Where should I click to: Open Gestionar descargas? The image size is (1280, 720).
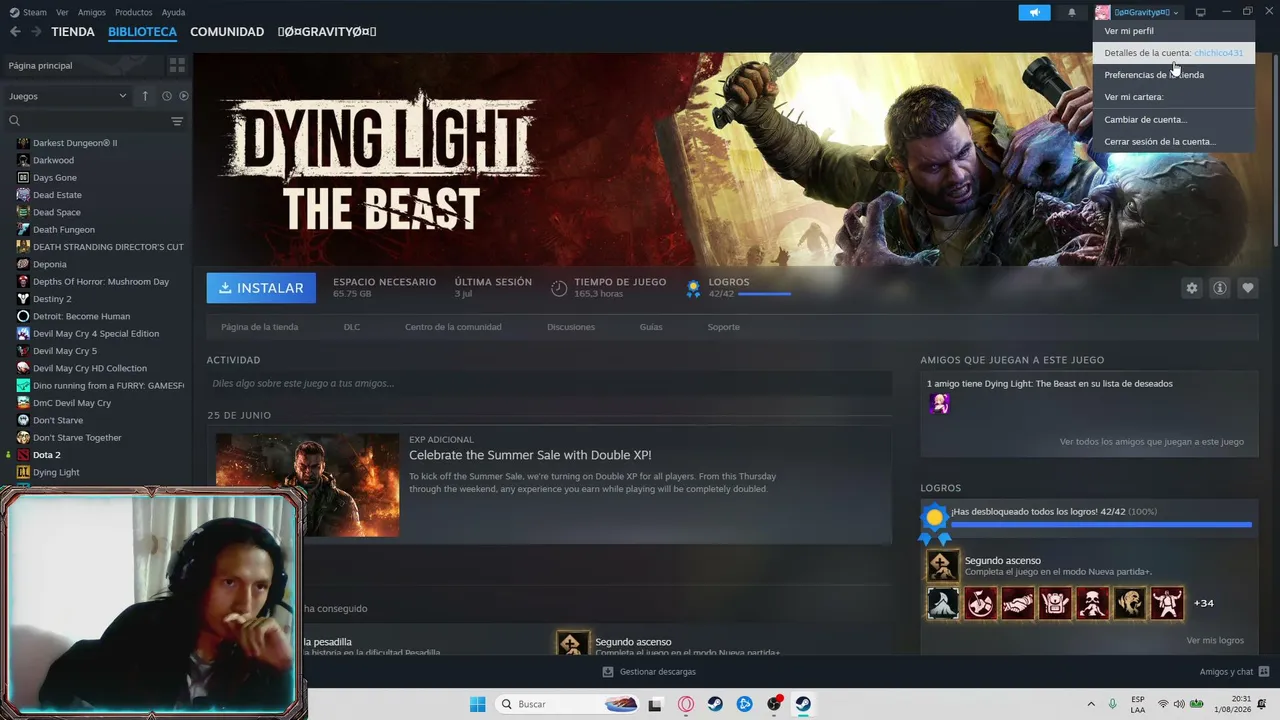click(649, 672)
